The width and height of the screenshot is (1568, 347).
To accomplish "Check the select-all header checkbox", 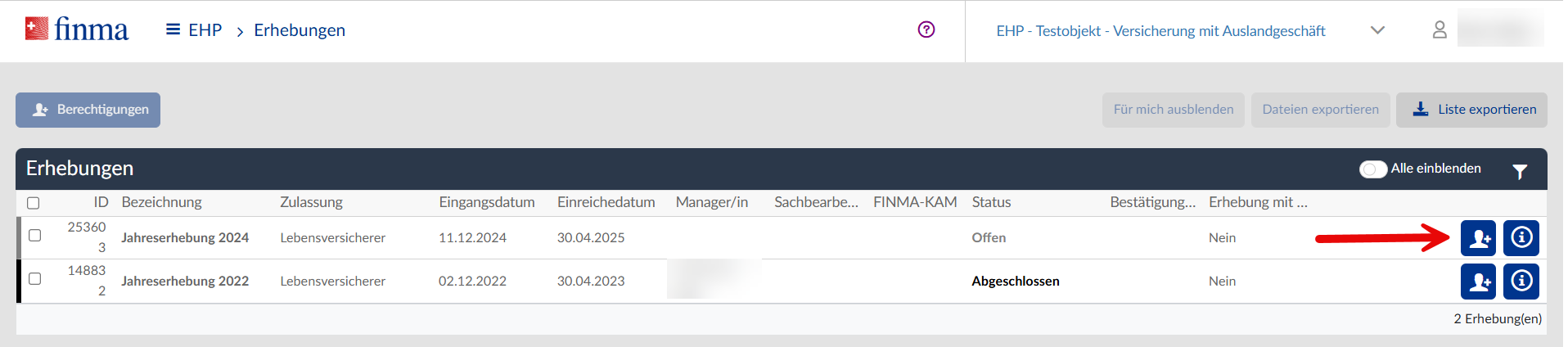I will click(x=34, y=203).
